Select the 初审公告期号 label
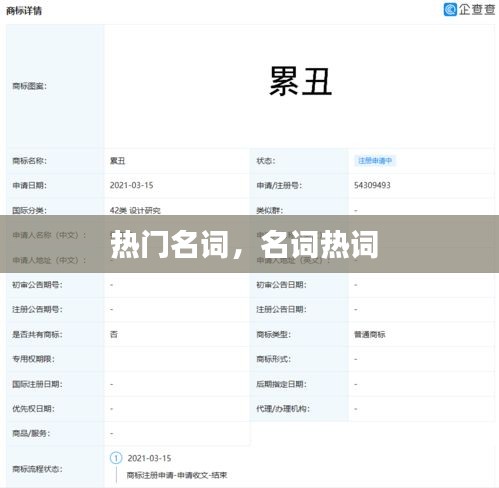The height and width of the screenshot is (488, 499). click(37, 285)
